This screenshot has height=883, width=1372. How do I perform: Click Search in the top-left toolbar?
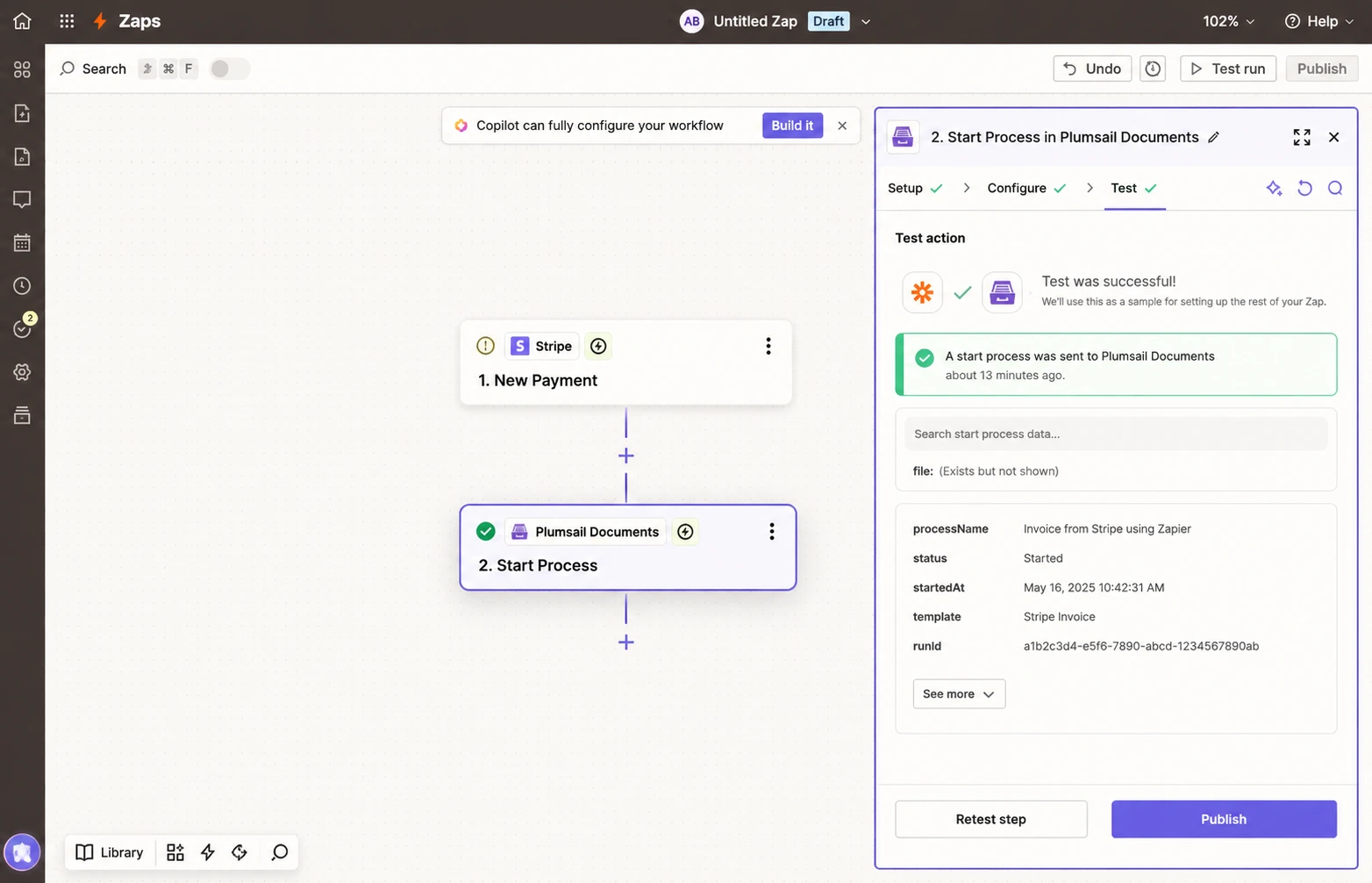pos(93,68)
